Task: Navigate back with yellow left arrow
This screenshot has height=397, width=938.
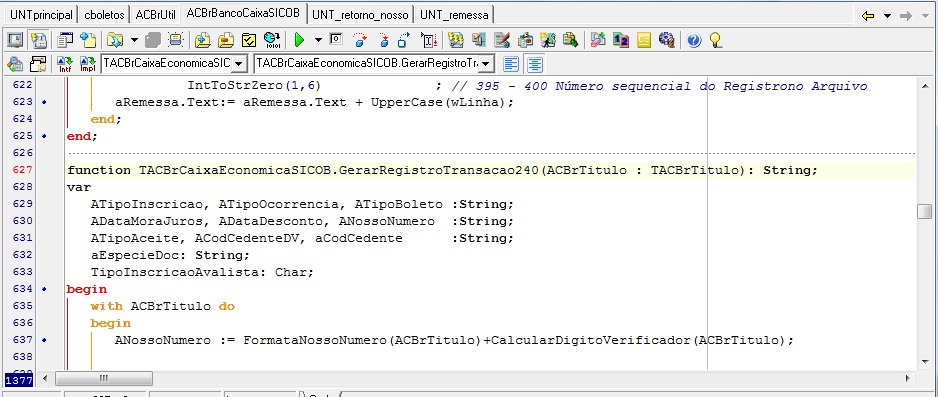Action: point(868,16)
